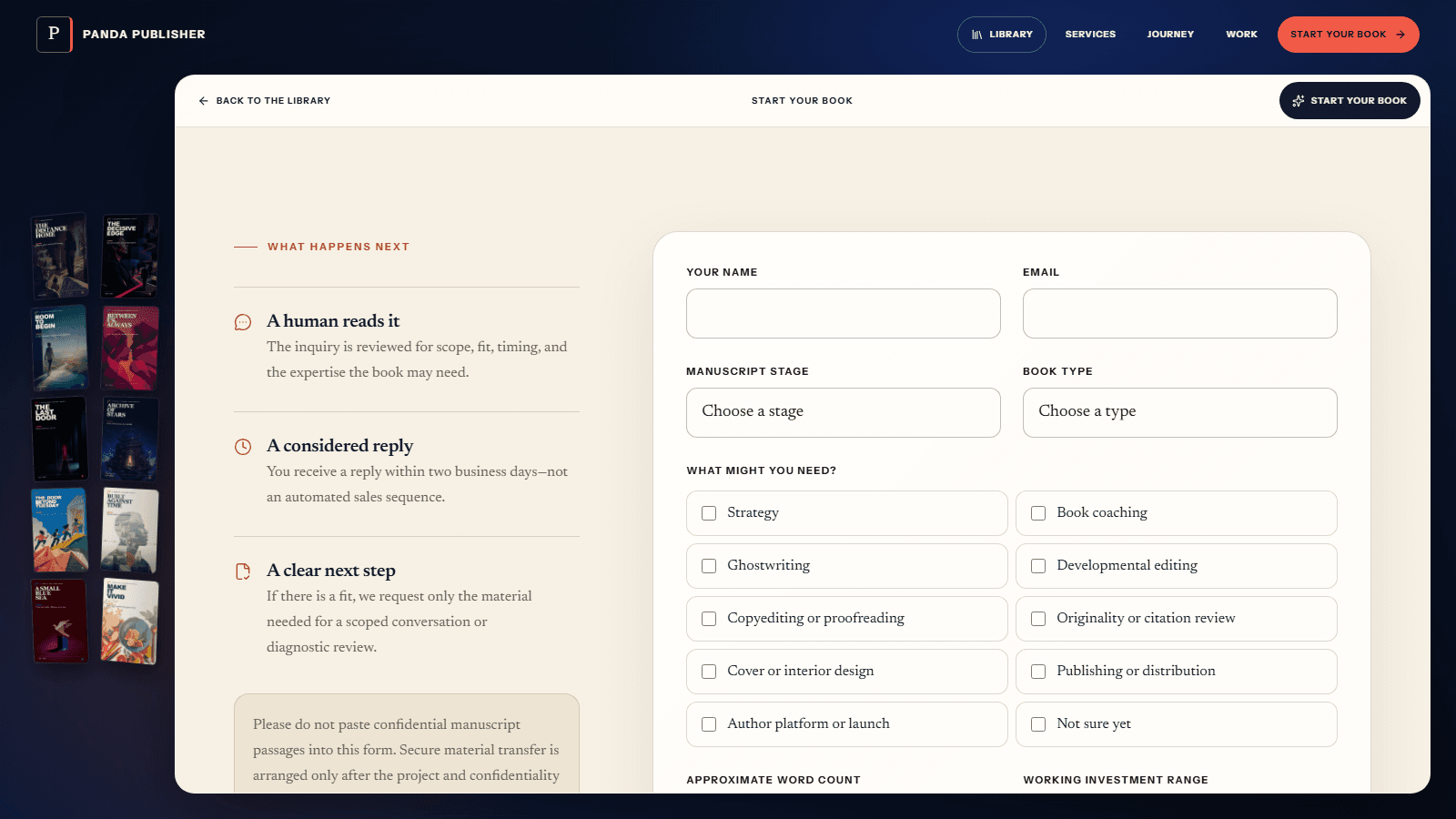Image resolution: width=1456 pixels, height=819 pixels.
Task: Open the Journey nav link
Action: tap(1170, 35)
